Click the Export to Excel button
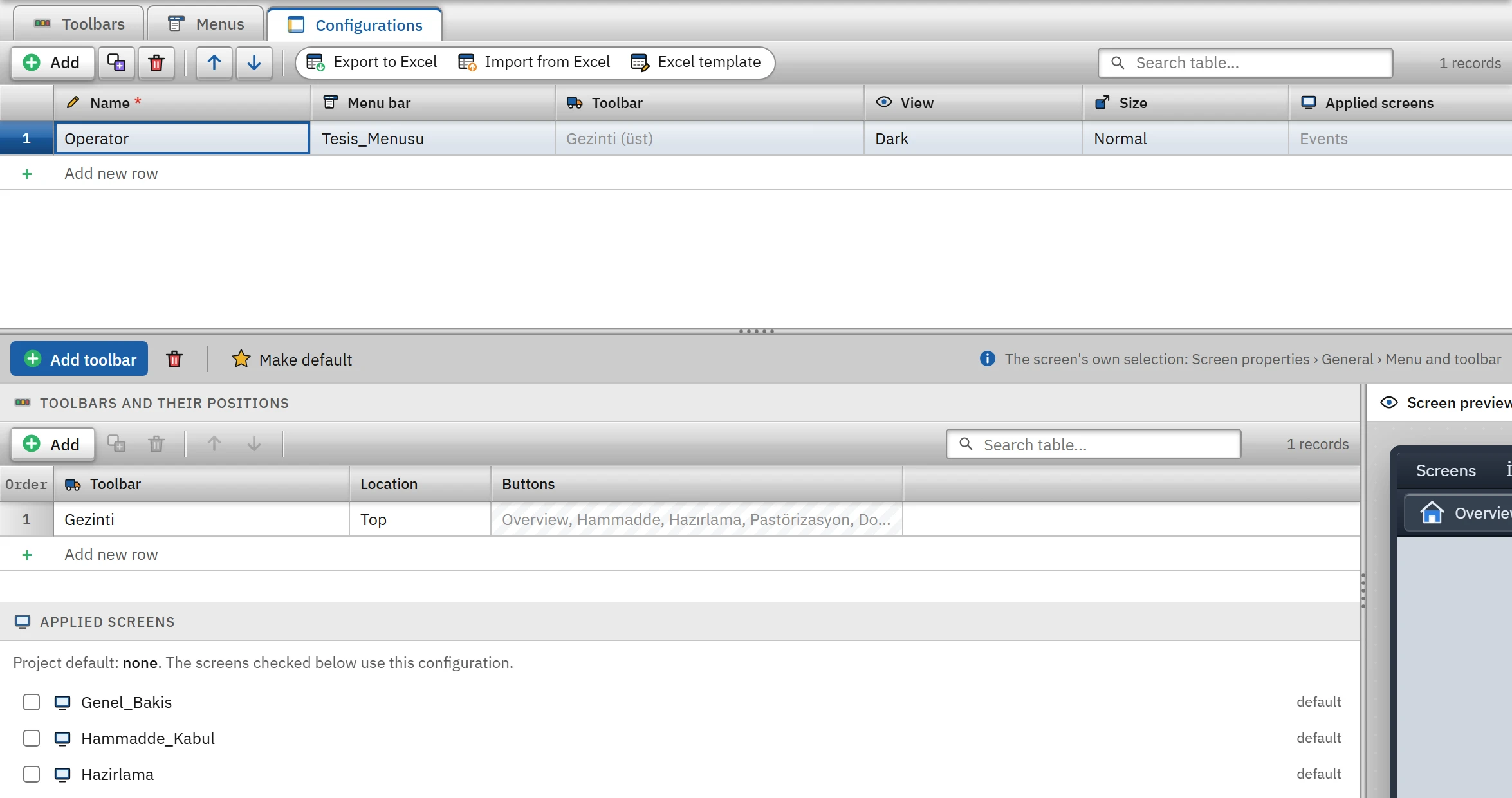This screenshot has height=798, width=1512. point(372,62)
